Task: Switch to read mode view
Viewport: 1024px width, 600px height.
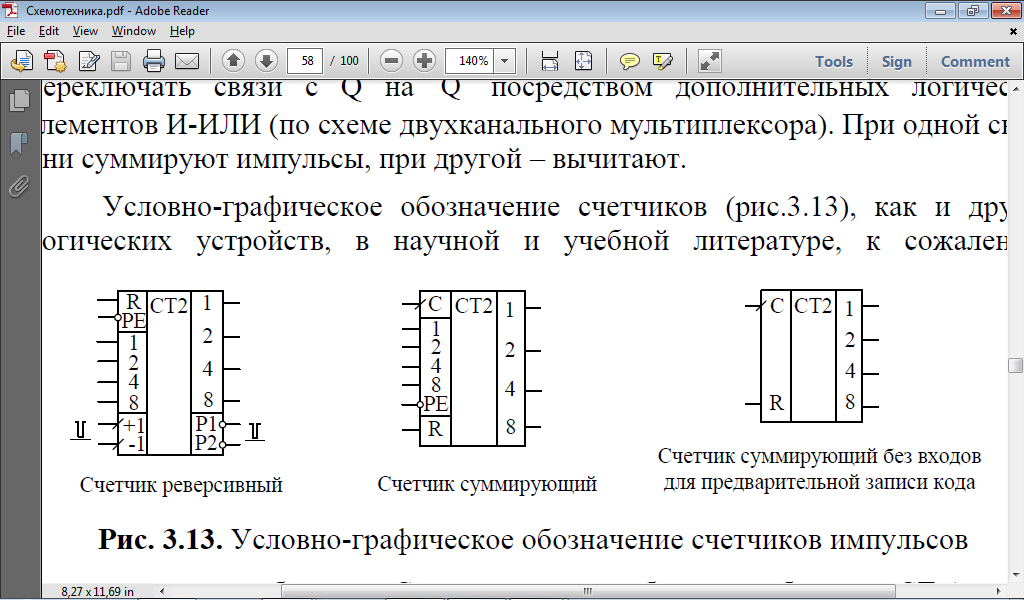Action: [x=709, y=61]
